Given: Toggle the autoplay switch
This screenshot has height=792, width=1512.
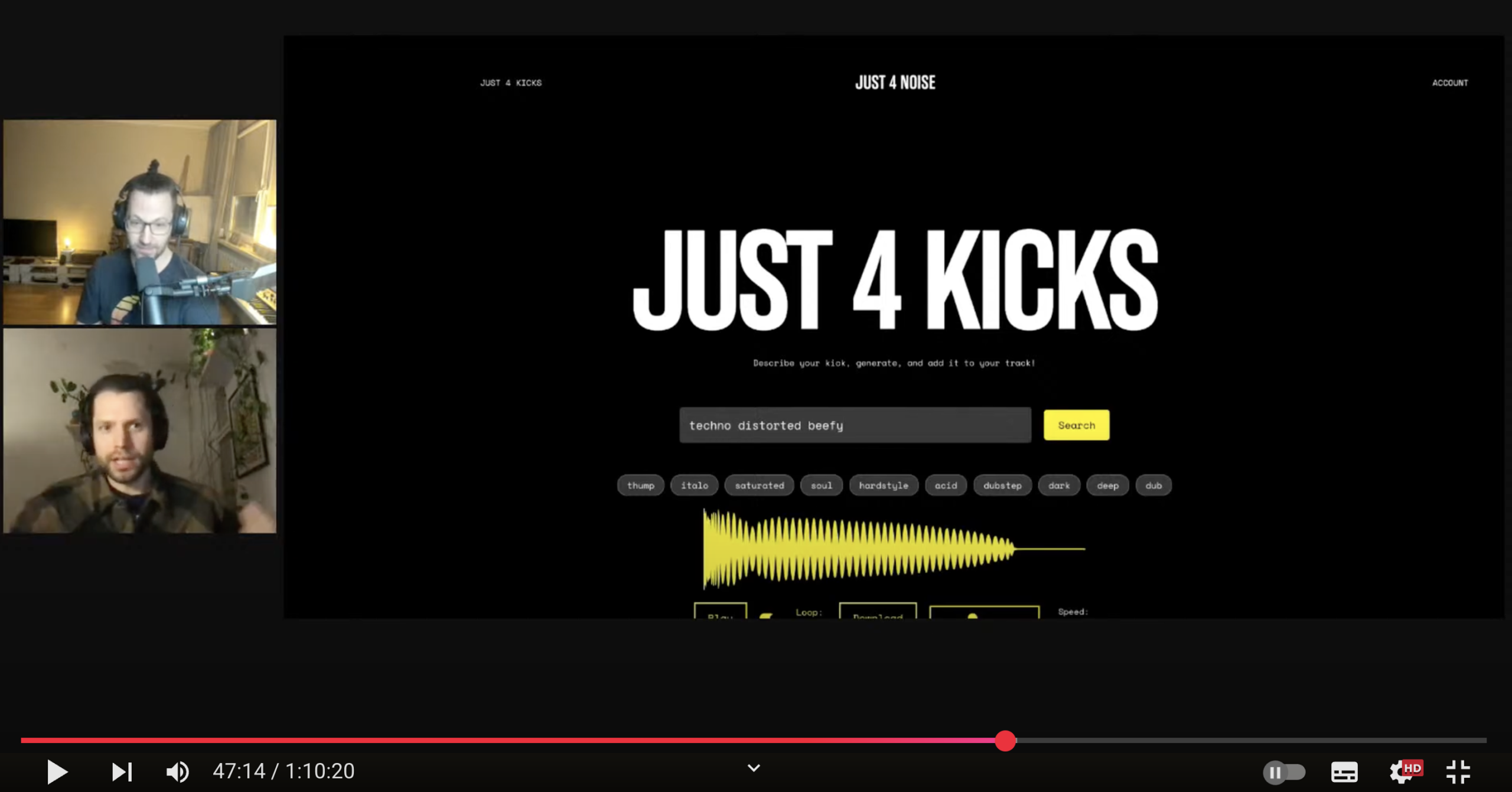Looking at the screenshot, I should click(1284, 771).
